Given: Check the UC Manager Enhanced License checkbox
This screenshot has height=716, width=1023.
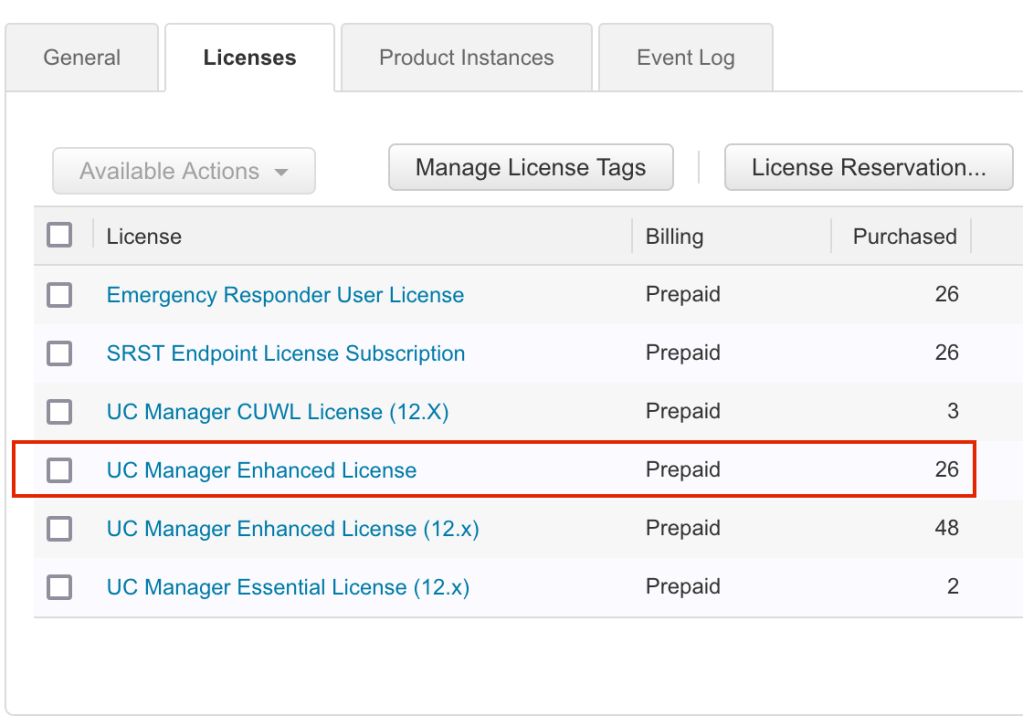Looking at the screenshot, I should coord(60,470).
